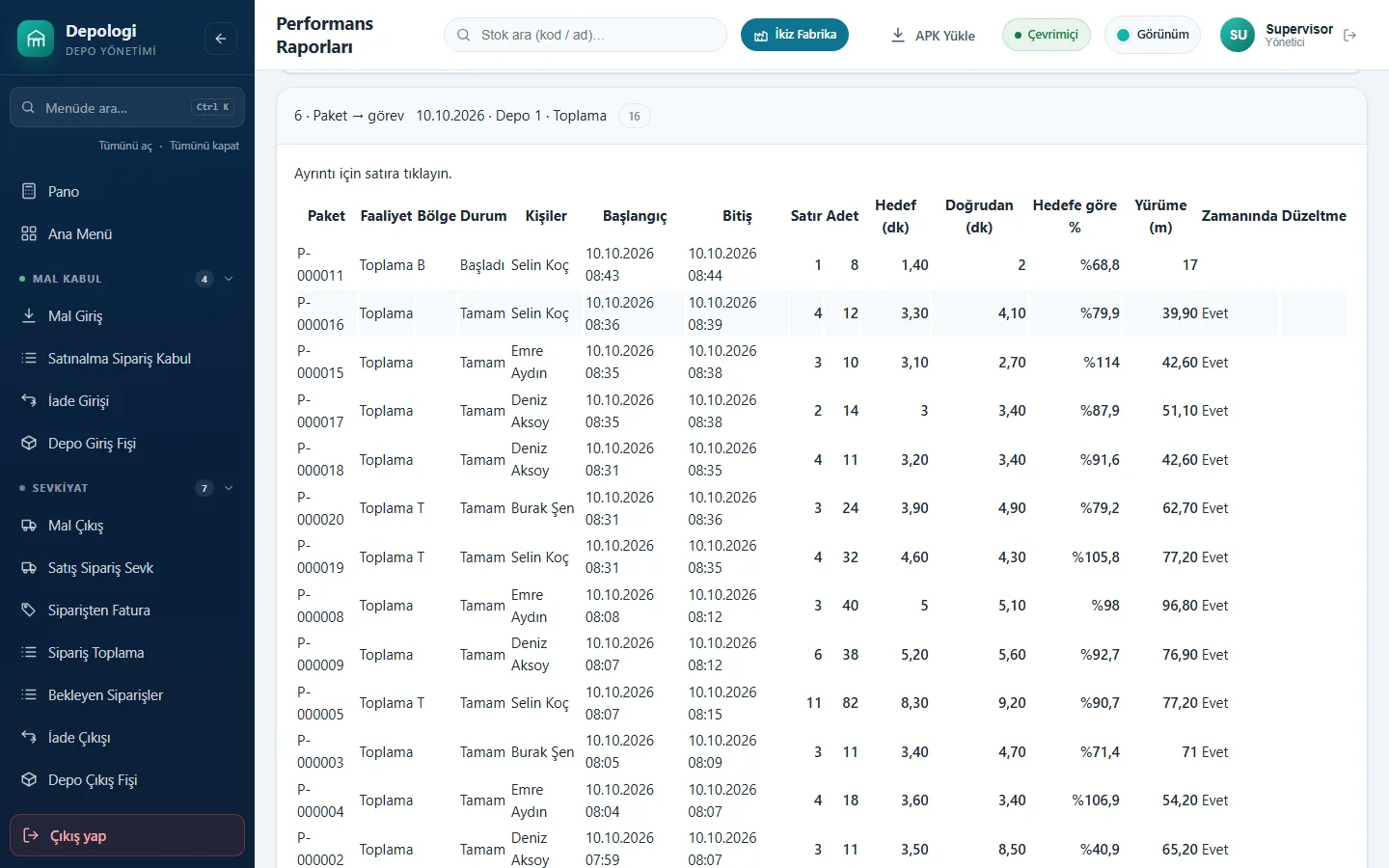Click the İade Girişi return arrow icon
The image size is (1389, 868).
click(x=29, y=400)
